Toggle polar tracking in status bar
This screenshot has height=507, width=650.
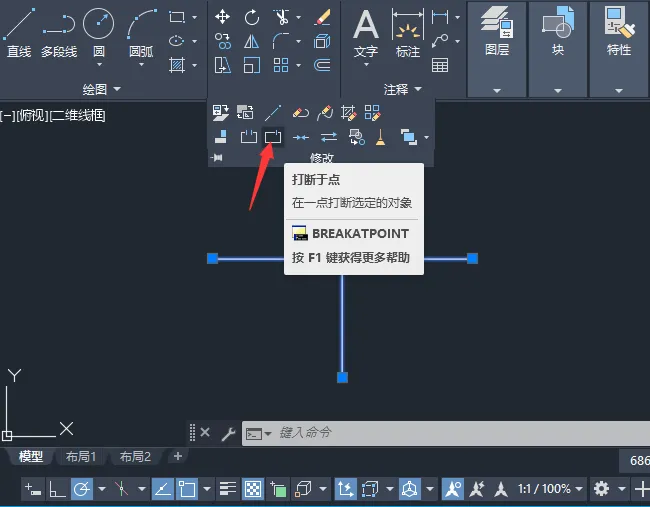82,489
